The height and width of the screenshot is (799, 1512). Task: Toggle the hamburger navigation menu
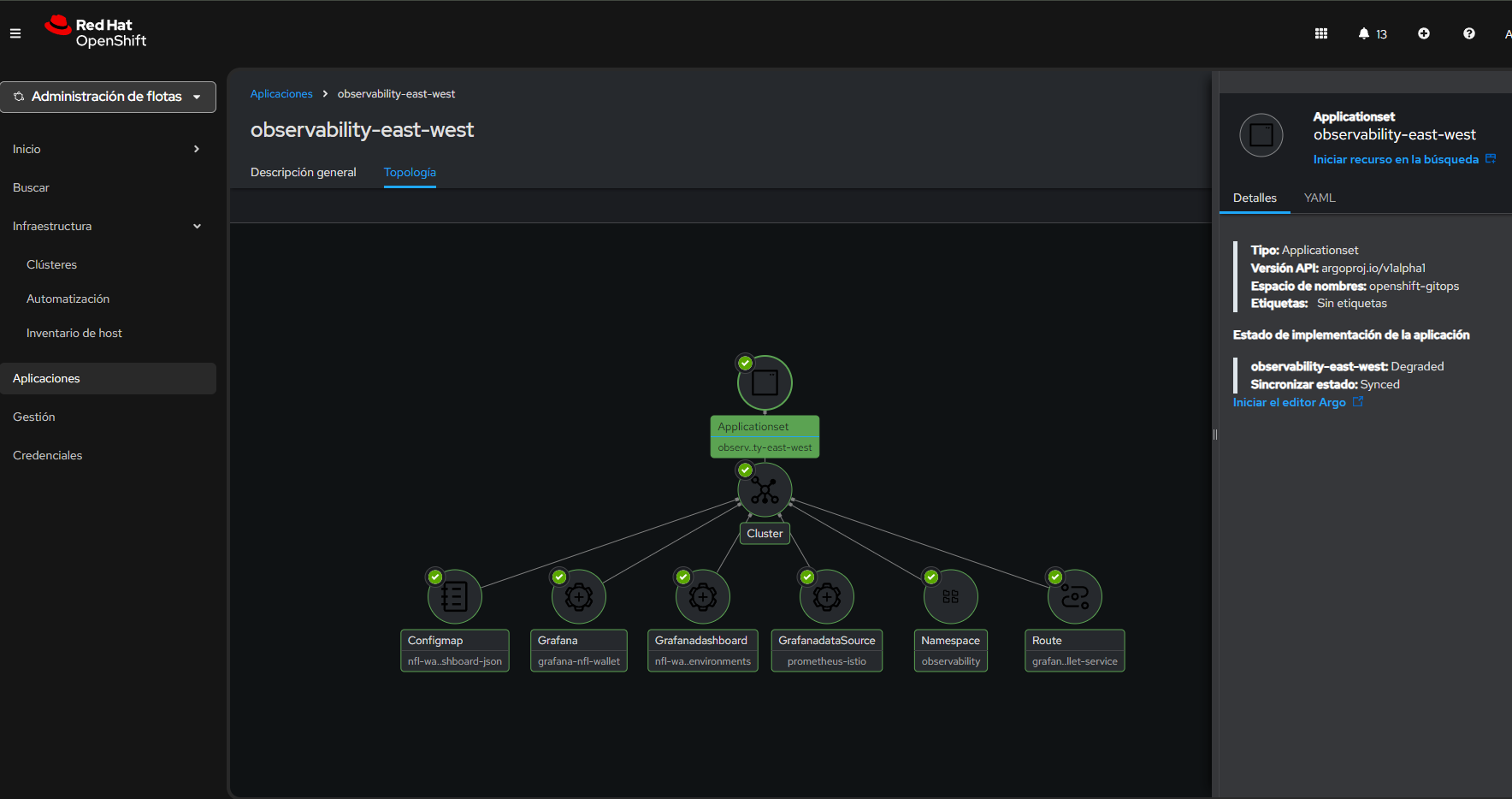coord(15,33)
